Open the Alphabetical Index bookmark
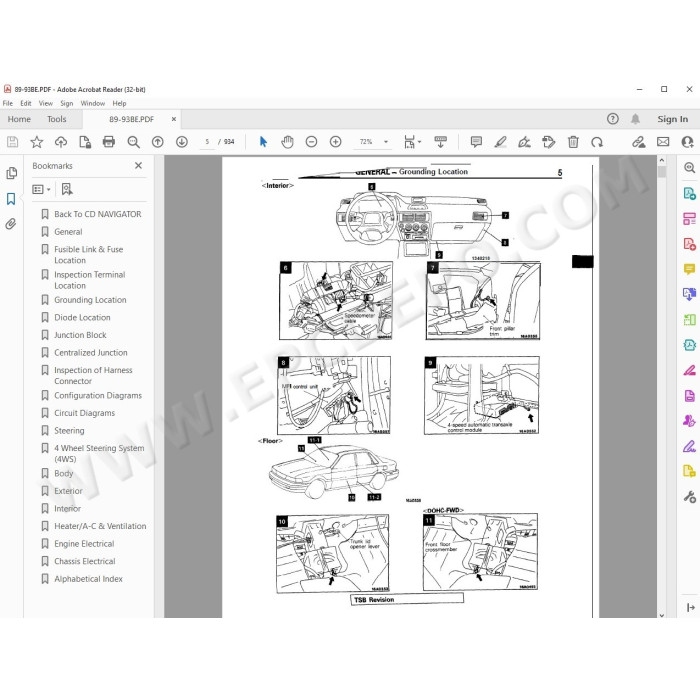 [88, 579]
